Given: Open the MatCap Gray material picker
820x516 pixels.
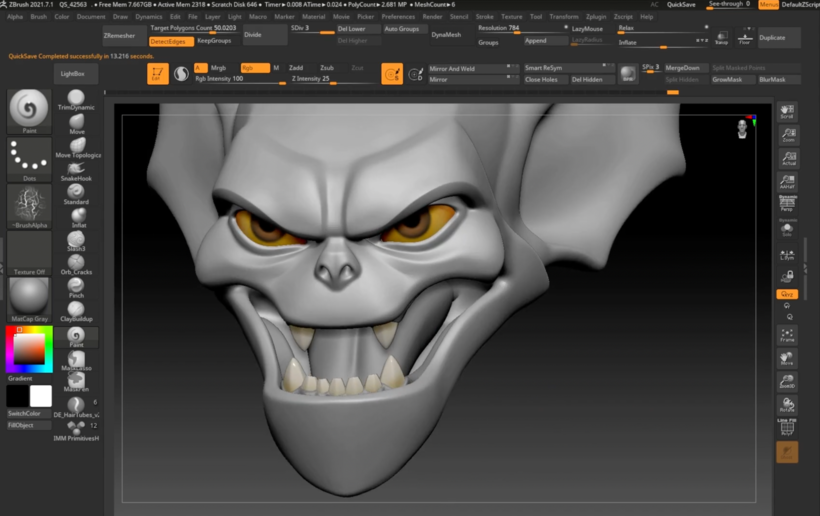Looking at the screenshot, I should coord(29,300).
